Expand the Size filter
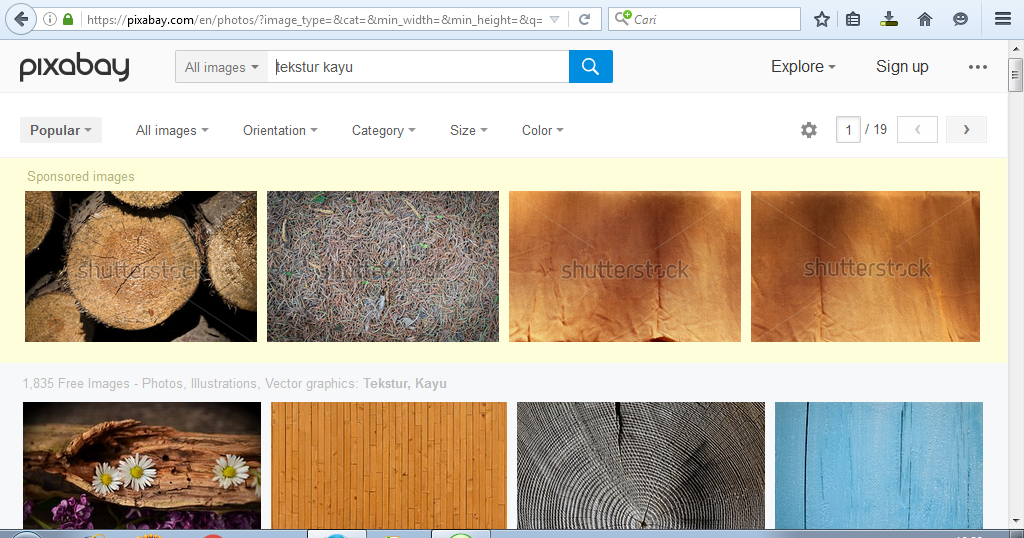The width and height of the screenshot is (1024, 538). point(469,131)
